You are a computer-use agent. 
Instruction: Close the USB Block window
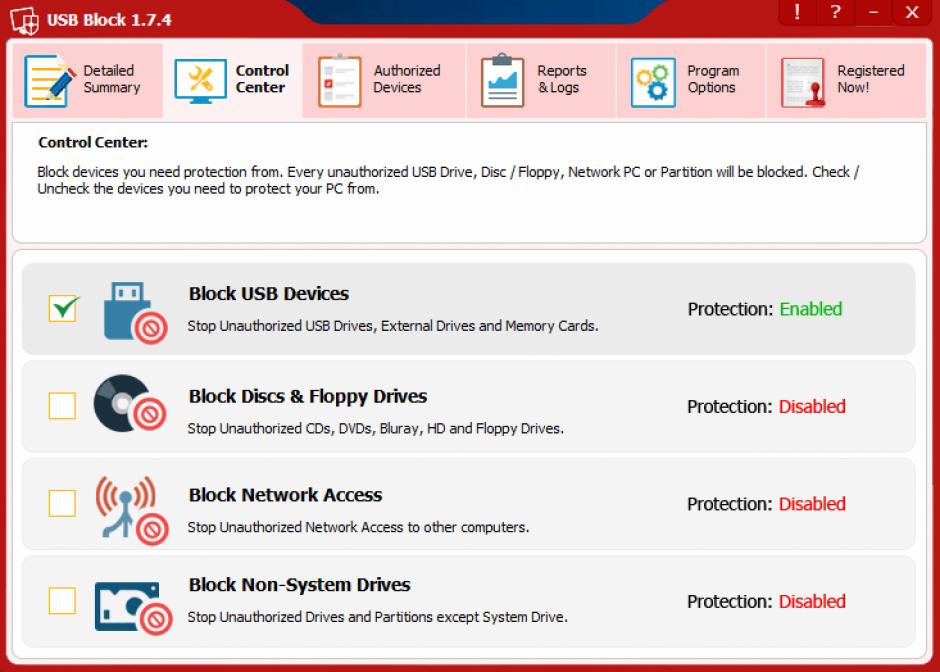click(912, 12)
